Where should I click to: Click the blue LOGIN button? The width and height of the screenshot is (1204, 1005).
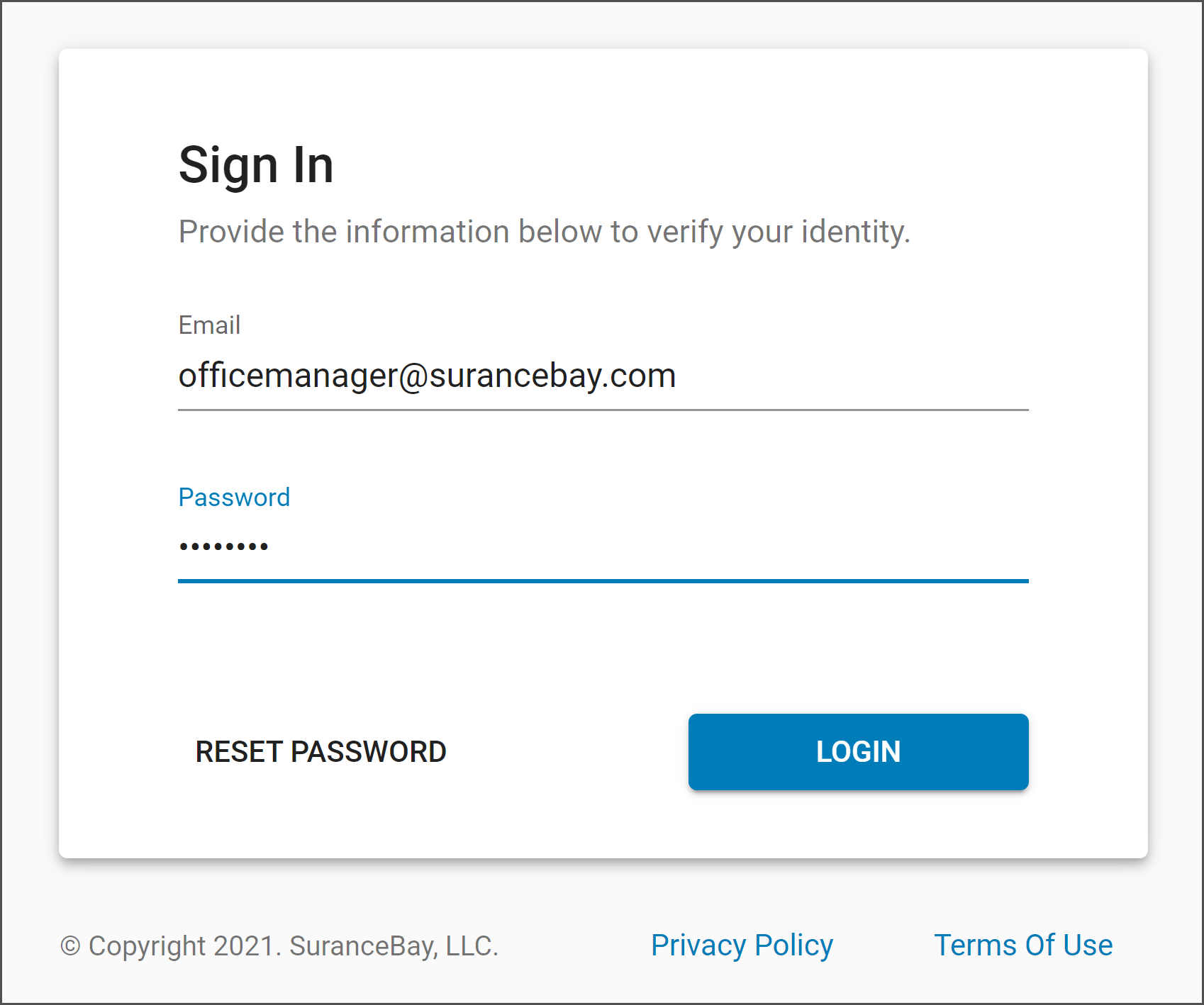pos(858,751)
